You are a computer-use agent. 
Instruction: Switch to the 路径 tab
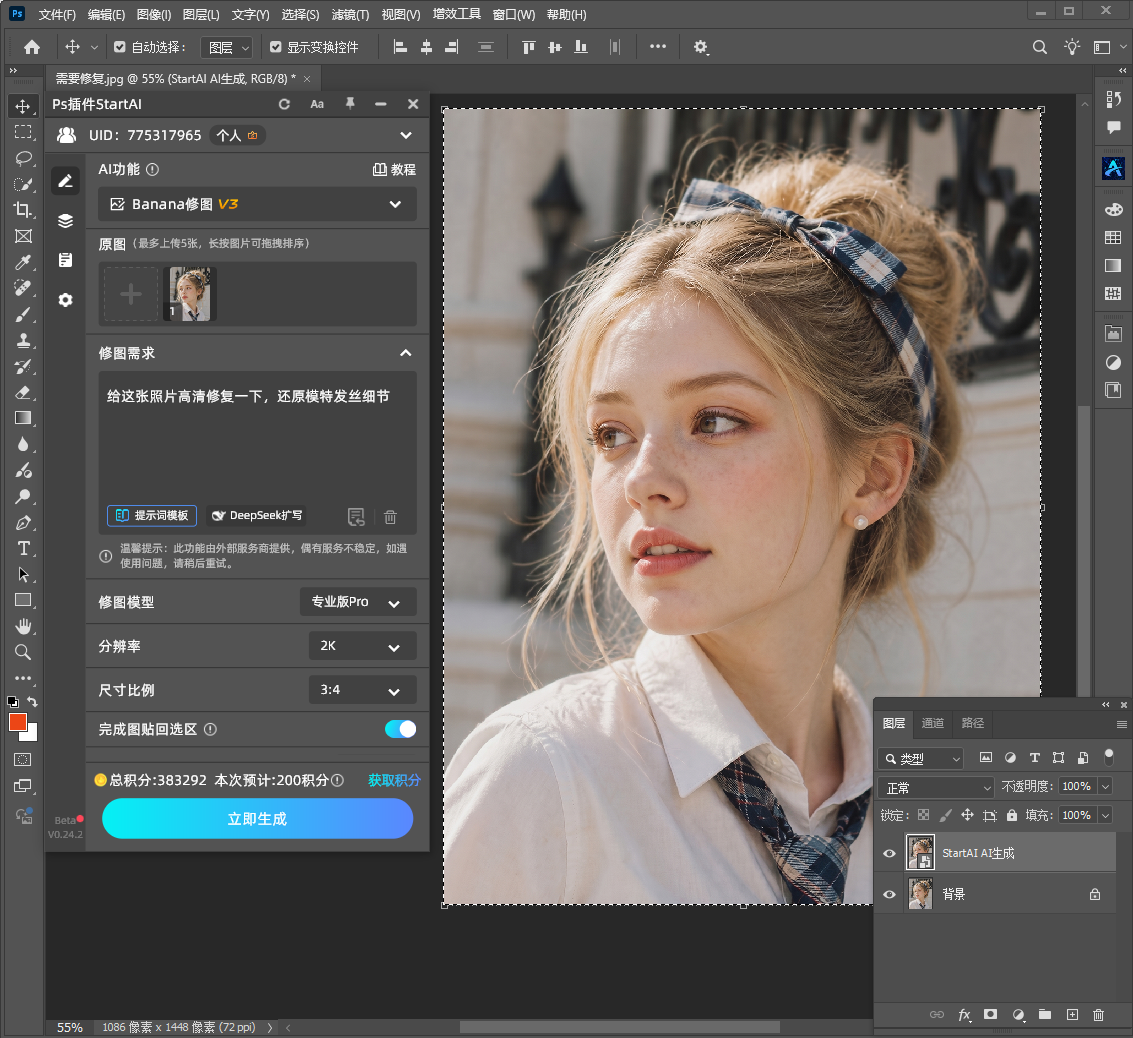(x=973, y=723)
